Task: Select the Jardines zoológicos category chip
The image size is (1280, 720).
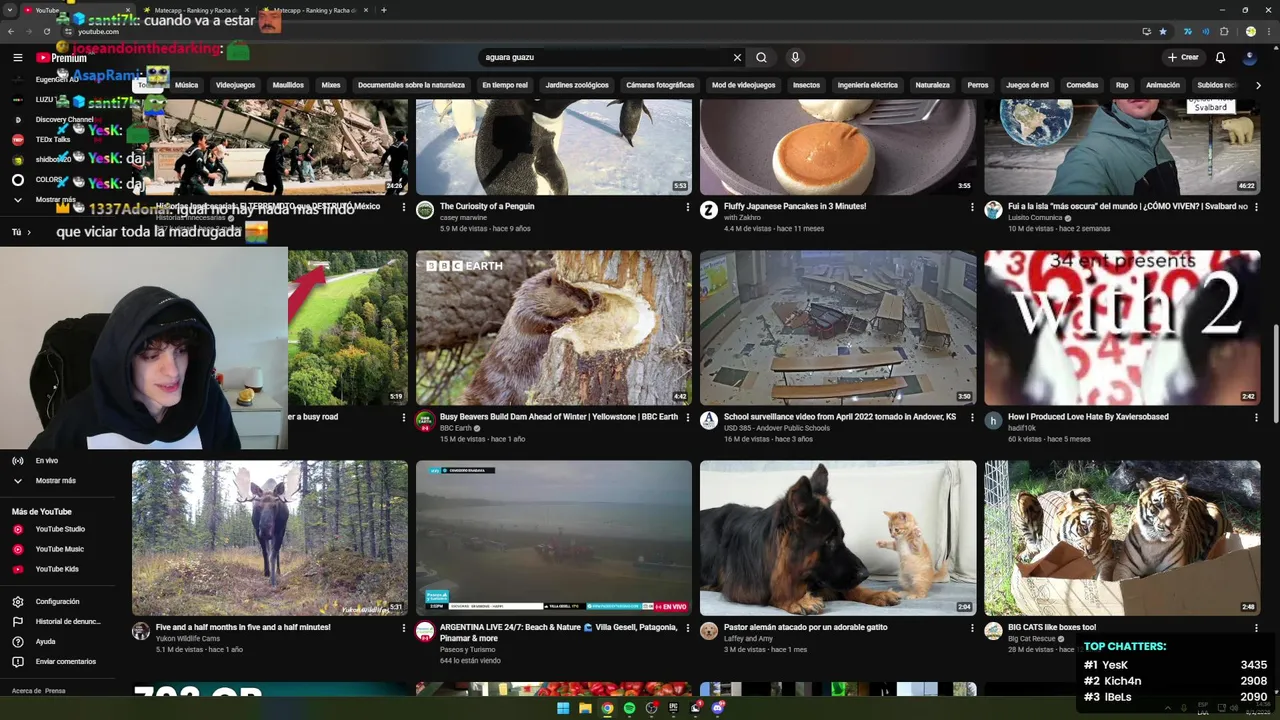Action: pos(577,85)
